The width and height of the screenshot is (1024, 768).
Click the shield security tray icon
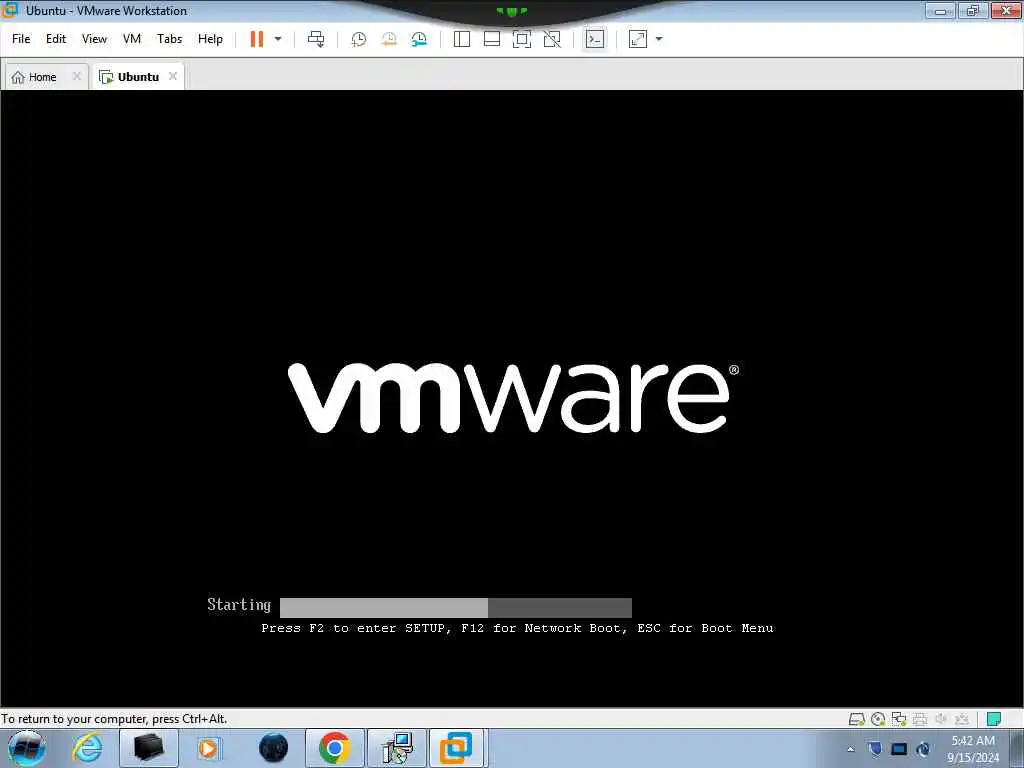click(875, 748)
